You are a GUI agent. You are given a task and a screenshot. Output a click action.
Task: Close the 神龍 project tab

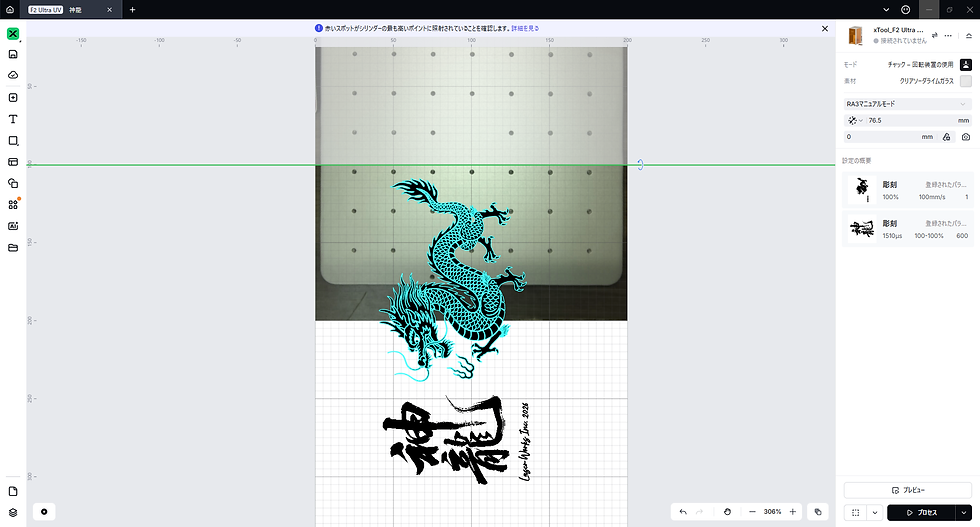click(x=109, y=10)
